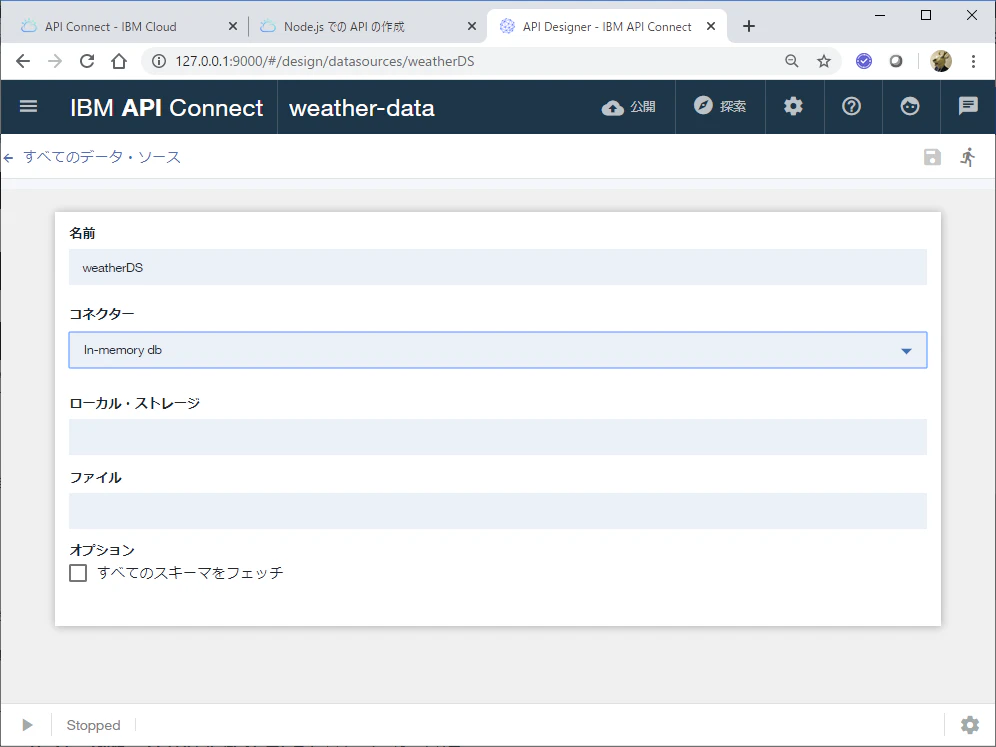This screenshot has width=996, height=747.
Task: Focus the browser address bar URL
Action: point(325,61)
